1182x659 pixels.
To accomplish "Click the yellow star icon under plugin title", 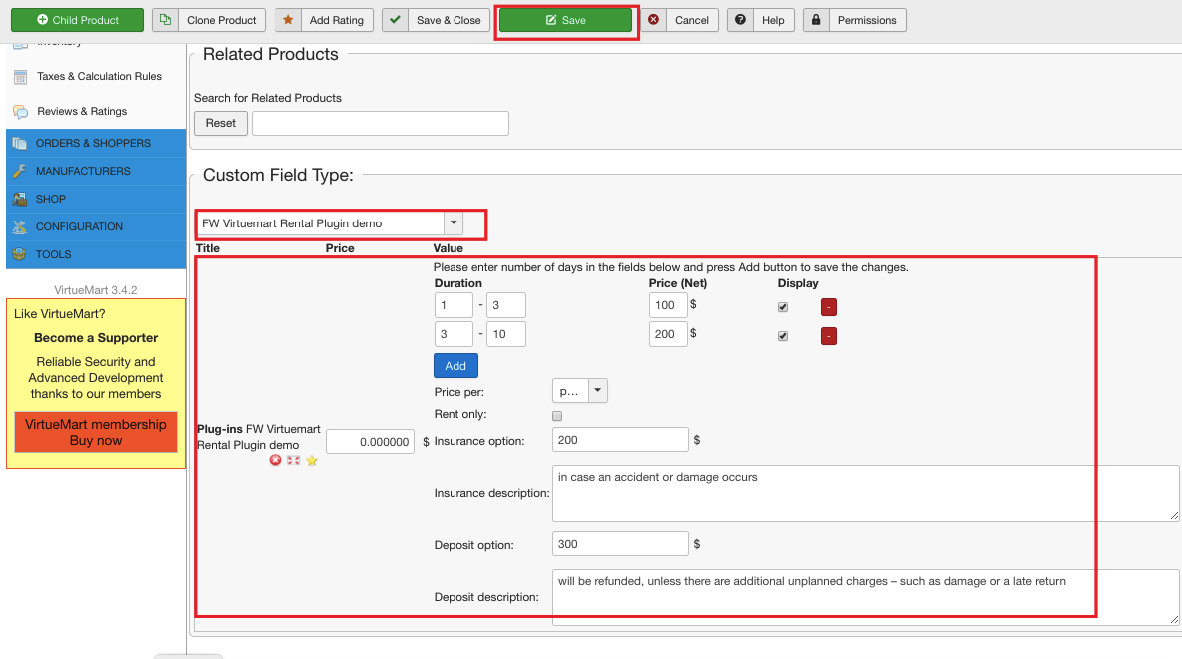I will pos(312,460).
